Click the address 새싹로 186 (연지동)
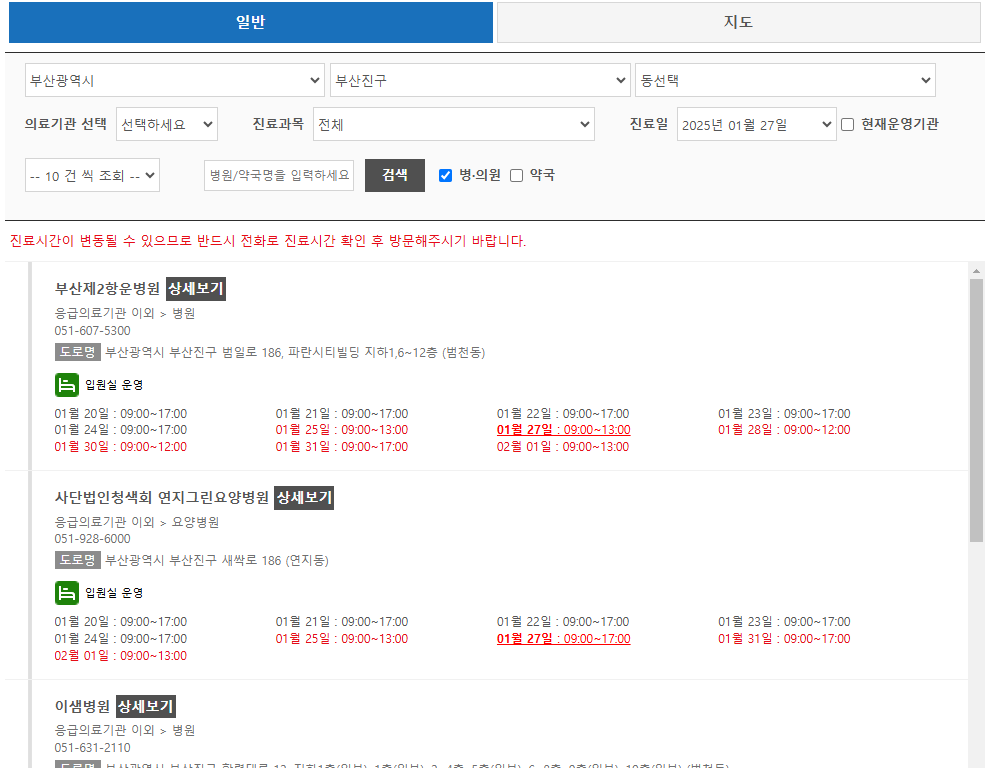Screen dimensions: 1002x768 pos(217,561)
